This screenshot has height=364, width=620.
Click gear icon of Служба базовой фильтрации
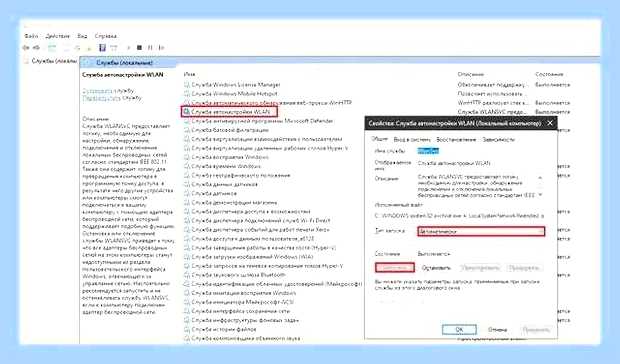coord(187,130)
